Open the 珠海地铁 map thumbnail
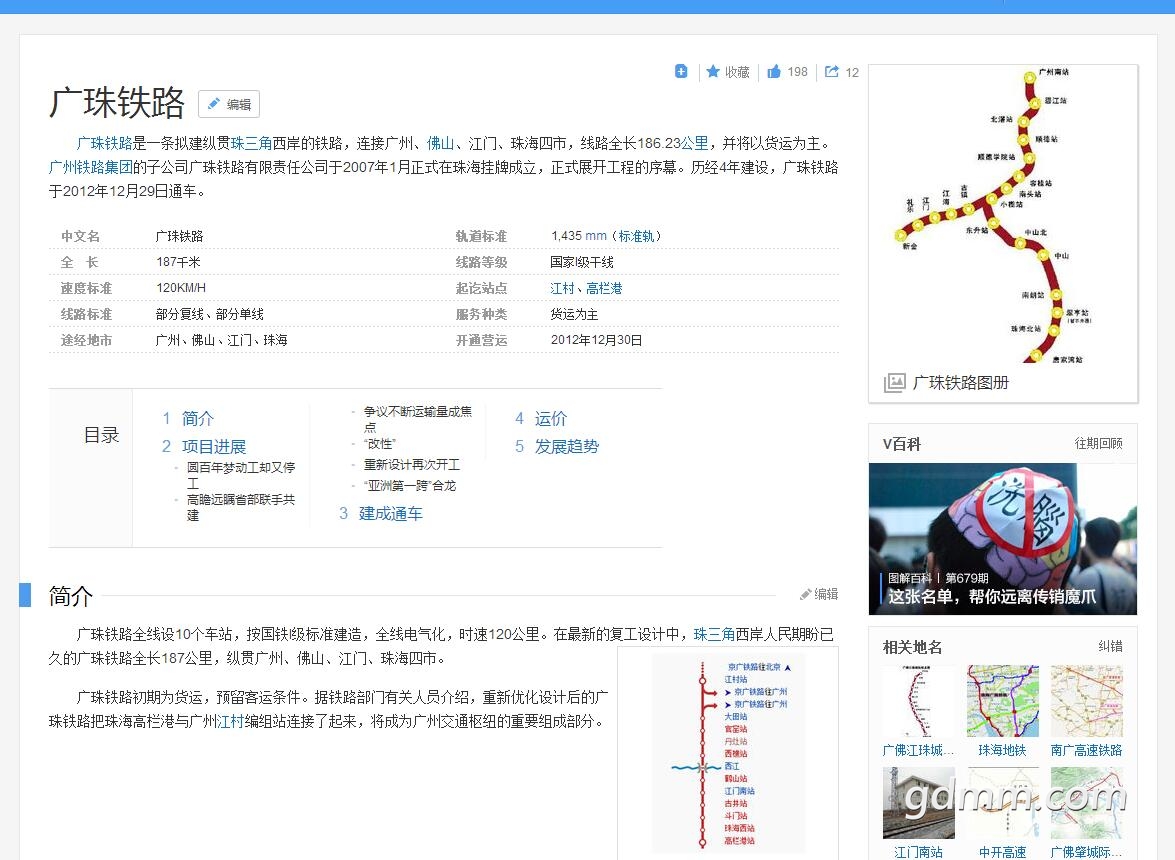This screenshot has width=1175, height=860. [1003, 701]
